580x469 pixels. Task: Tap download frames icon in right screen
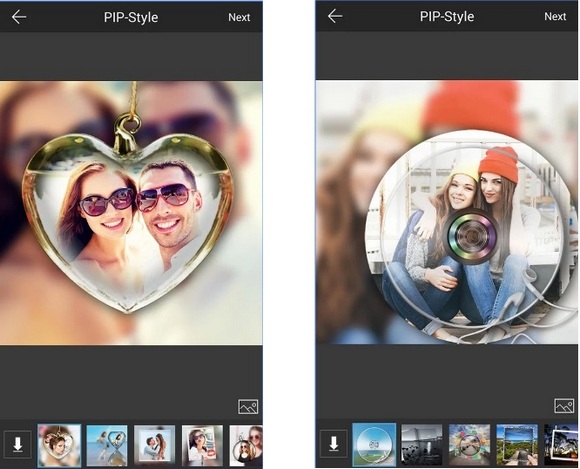pyautogui.click(x=333, y=443)
